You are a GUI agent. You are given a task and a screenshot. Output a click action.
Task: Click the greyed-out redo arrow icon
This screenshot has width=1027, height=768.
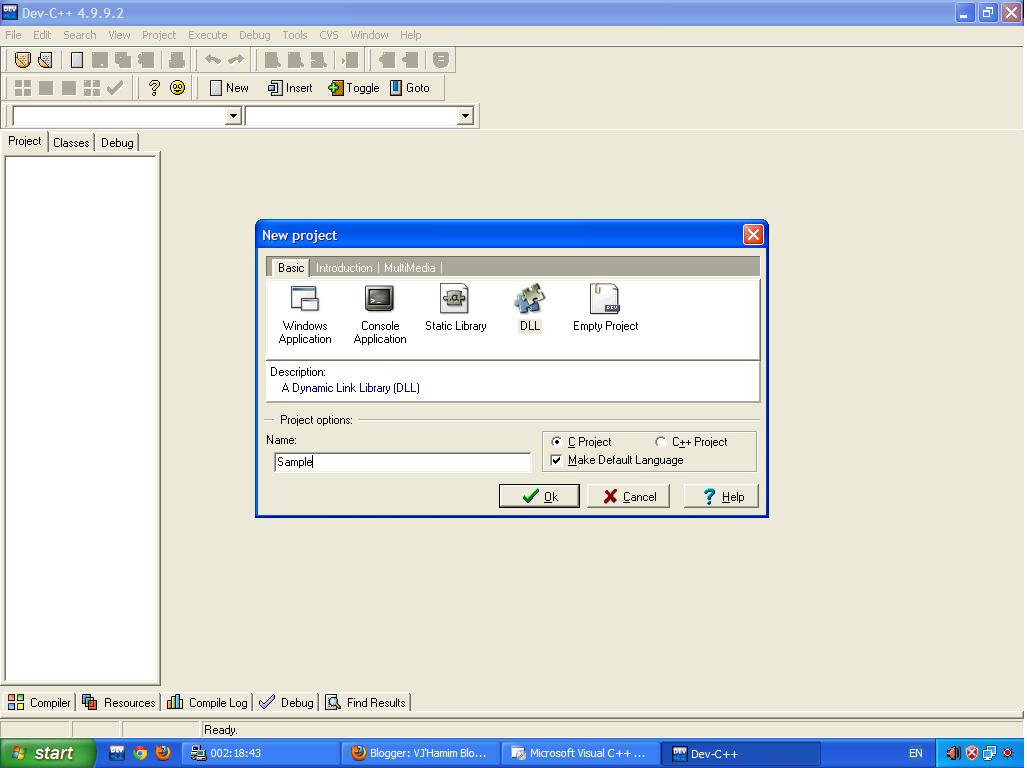click(x=236, y=60)
